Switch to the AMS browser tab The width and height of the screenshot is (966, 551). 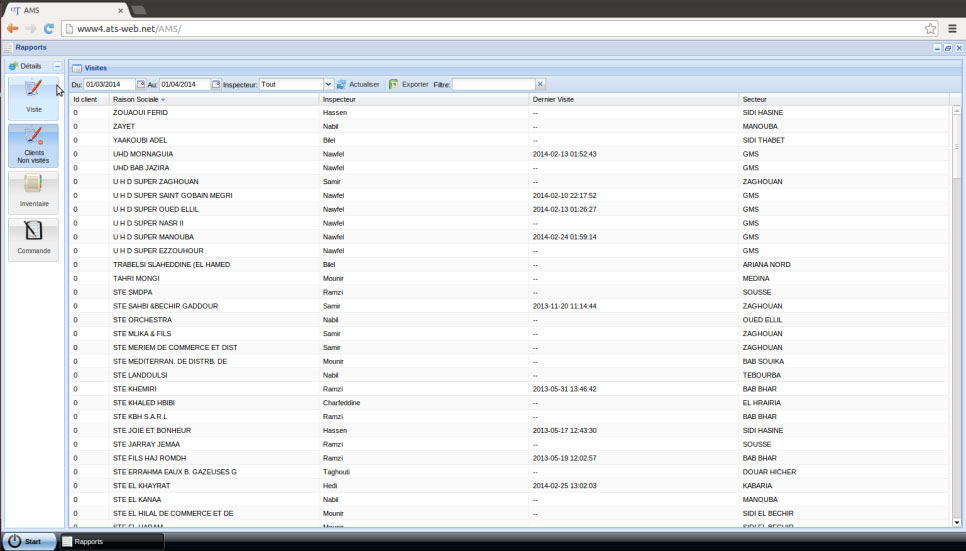[x=60, y=9]
